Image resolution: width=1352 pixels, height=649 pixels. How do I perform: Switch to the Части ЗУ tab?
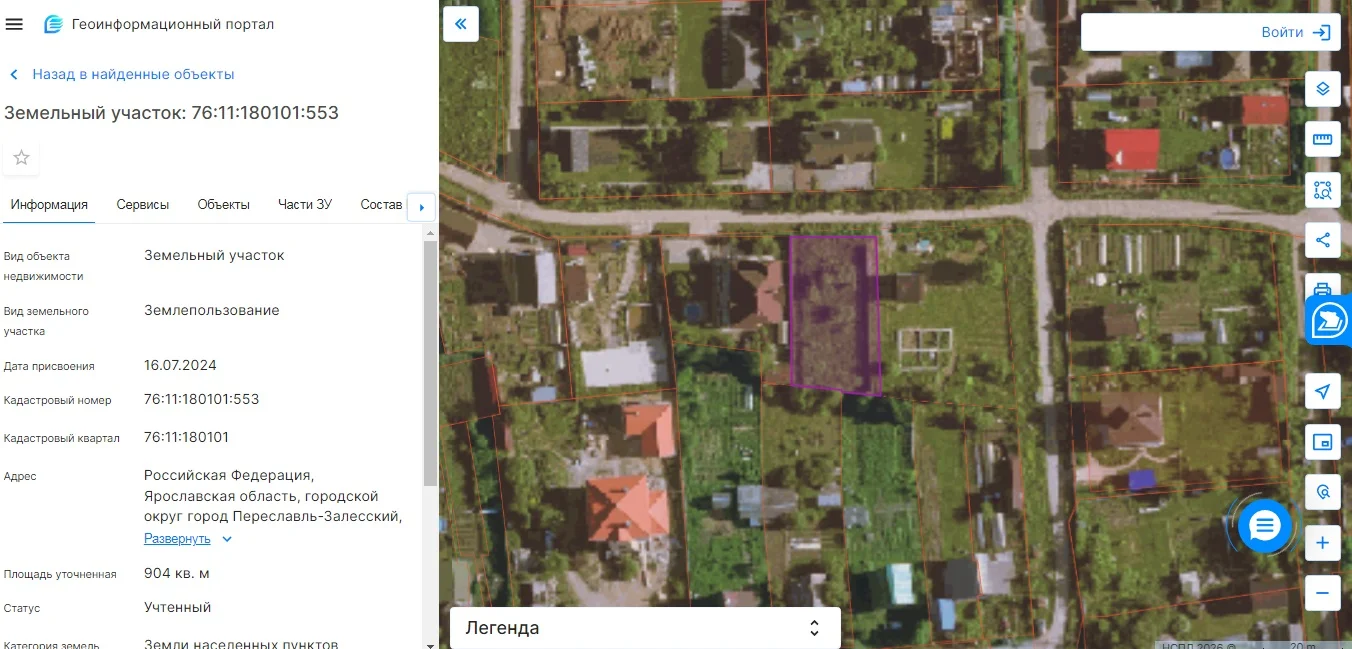tap(305, 204)
